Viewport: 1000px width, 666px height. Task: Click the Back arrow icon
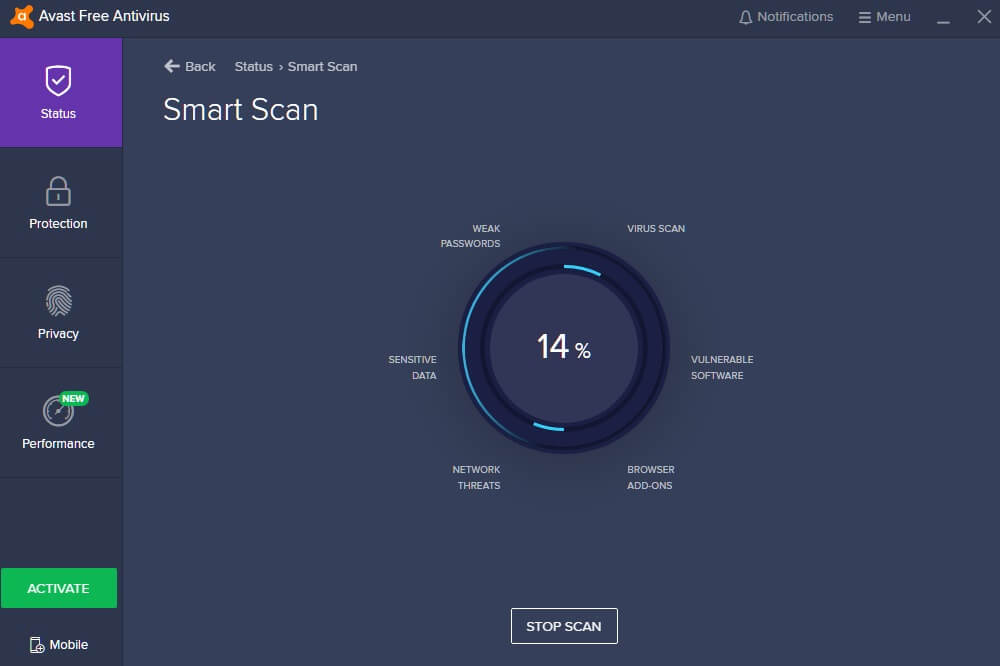[172, 66]
